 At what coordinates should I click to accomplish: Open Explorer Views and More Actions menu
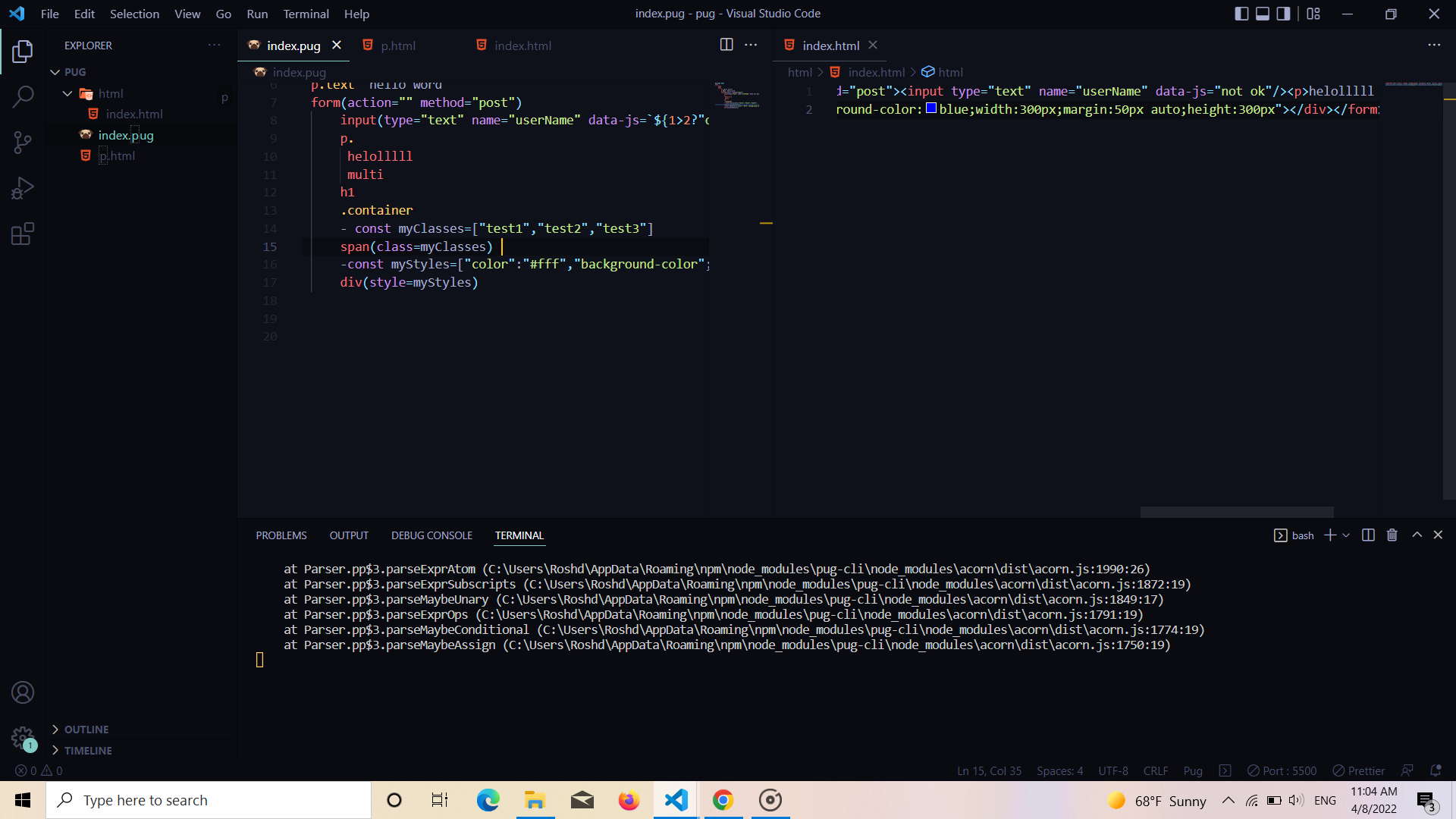pos(215,45)
